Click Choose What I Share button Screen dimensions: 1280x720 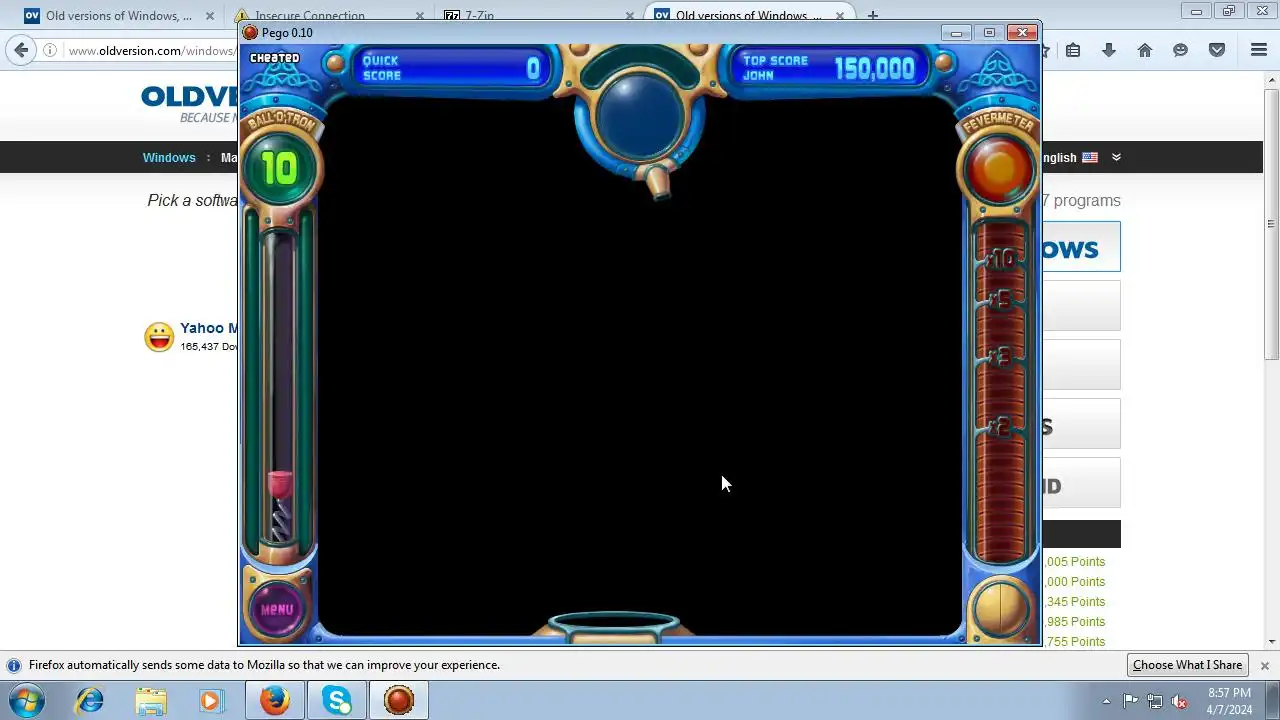point(1187,665)
